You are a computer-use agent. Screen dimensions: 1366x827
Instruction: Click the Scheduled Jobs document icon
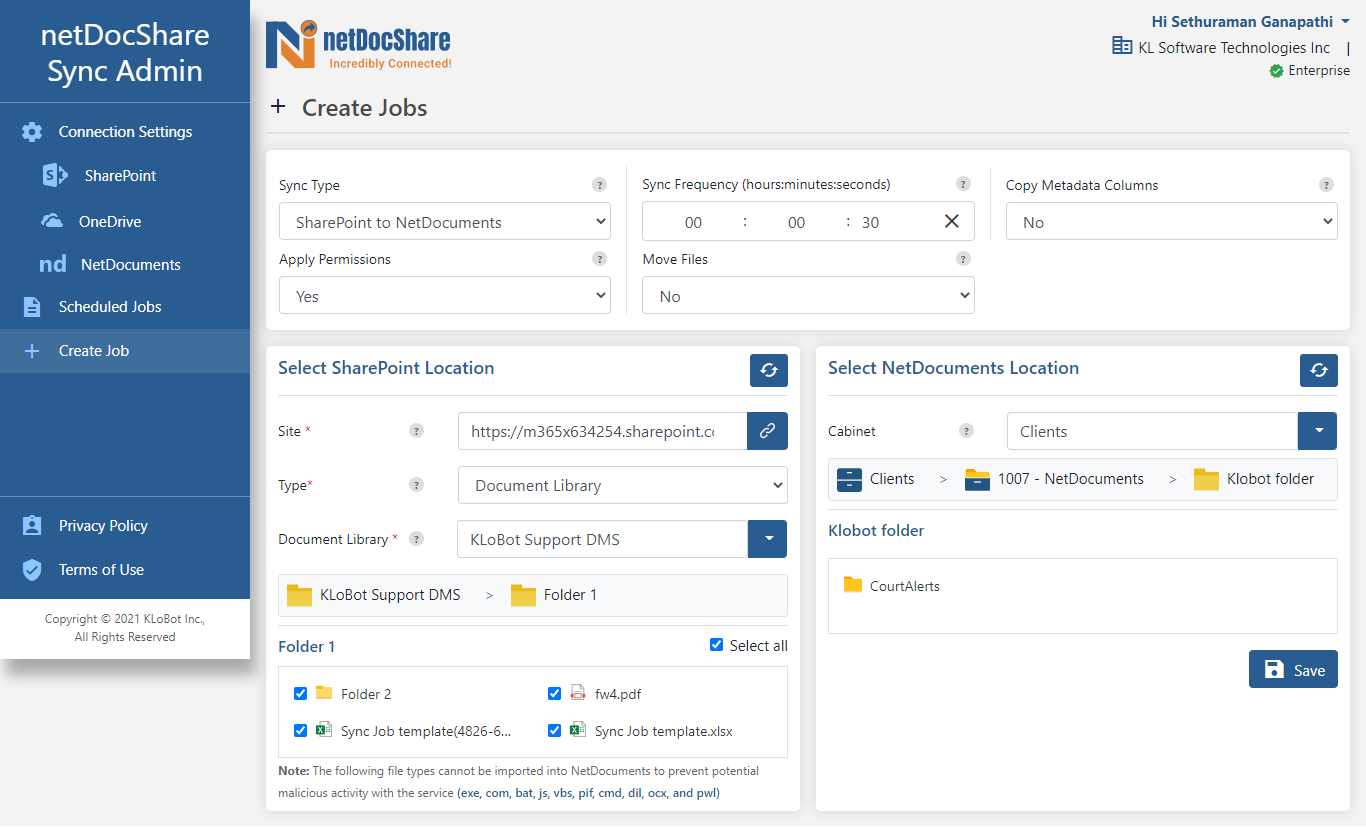(32, 307)
